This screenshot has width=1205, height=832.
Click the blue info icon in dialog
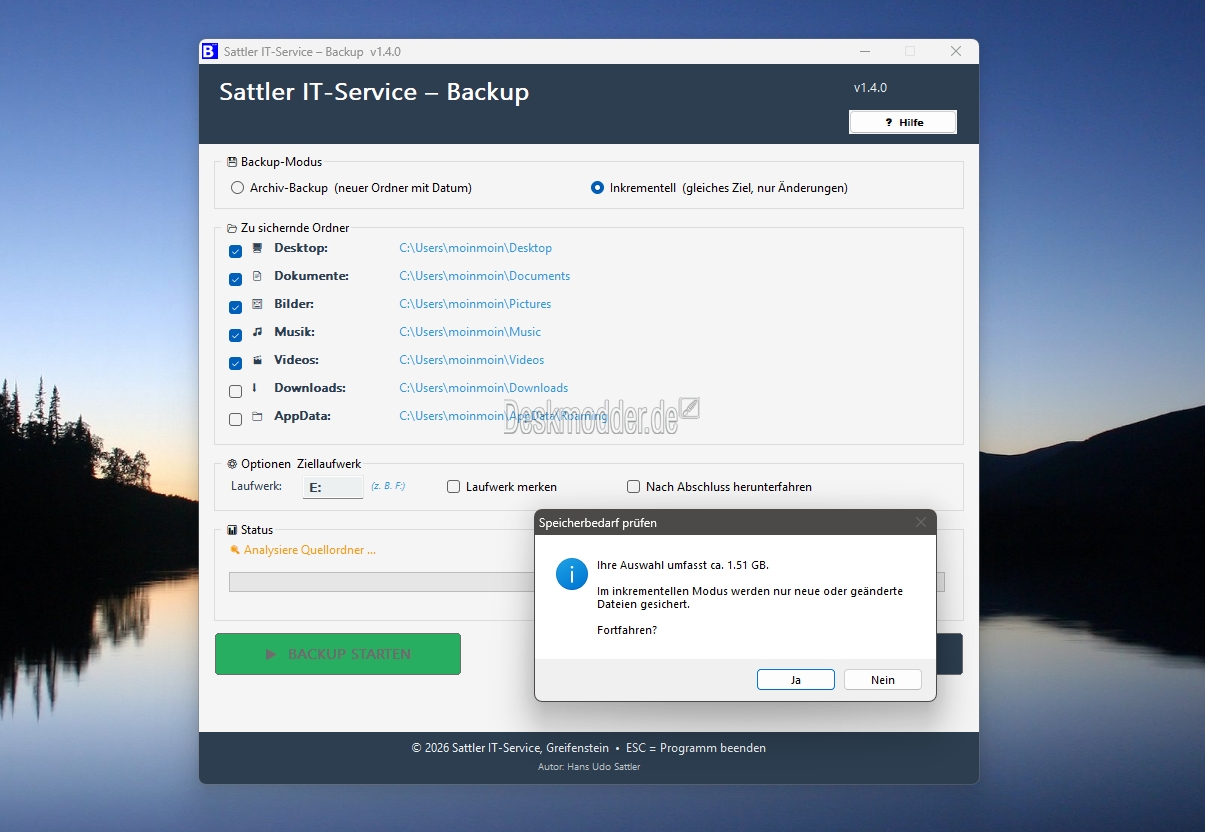click(x=572, y=574)
